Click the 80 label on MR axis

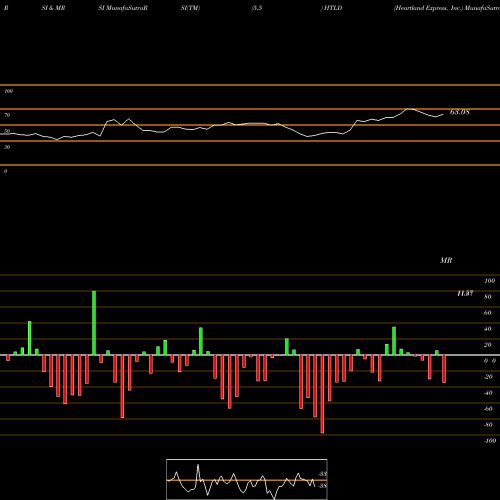click(x=488, y=297)
